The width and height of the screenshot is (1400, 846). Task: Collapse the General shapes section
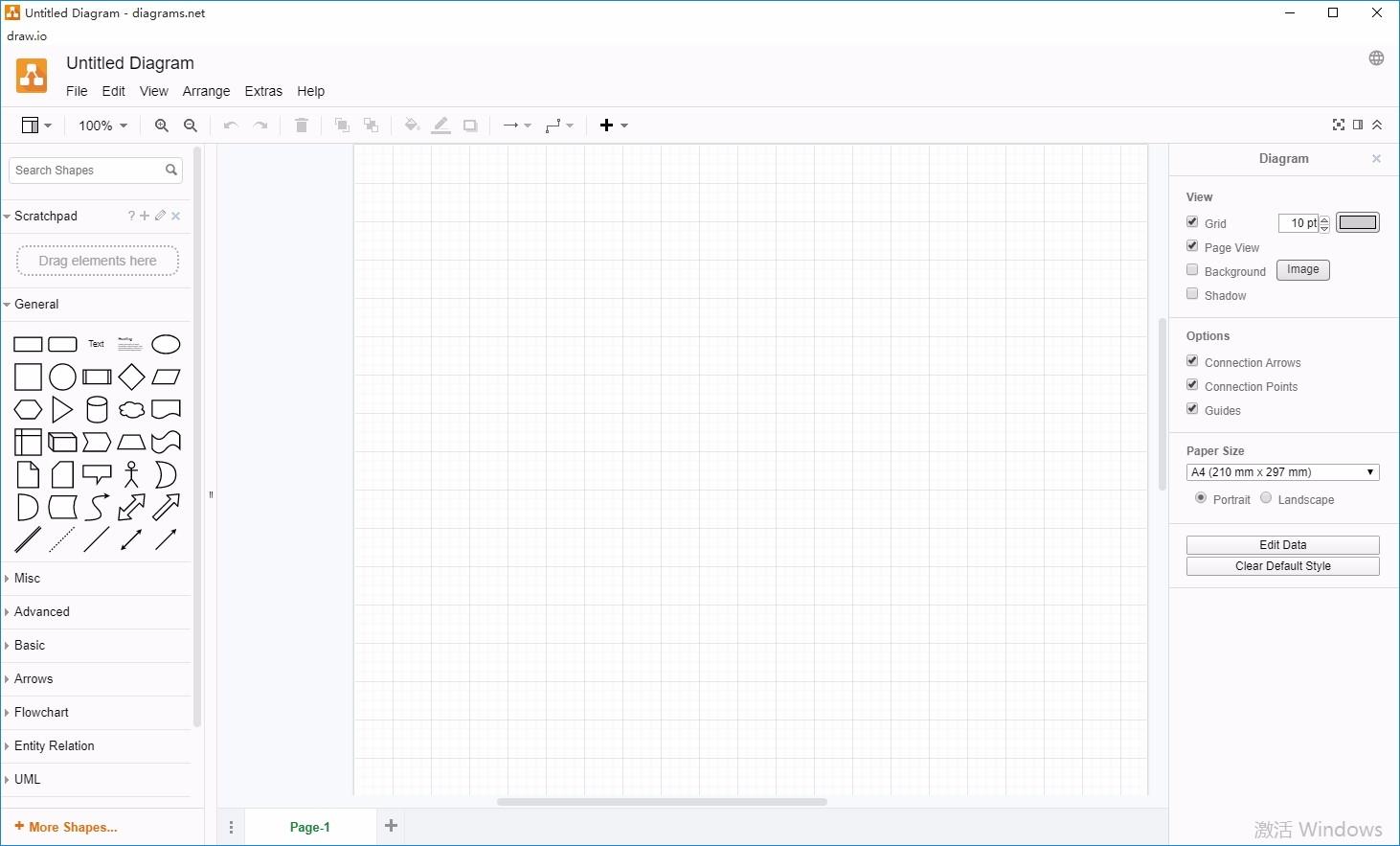tap(96, 305)
